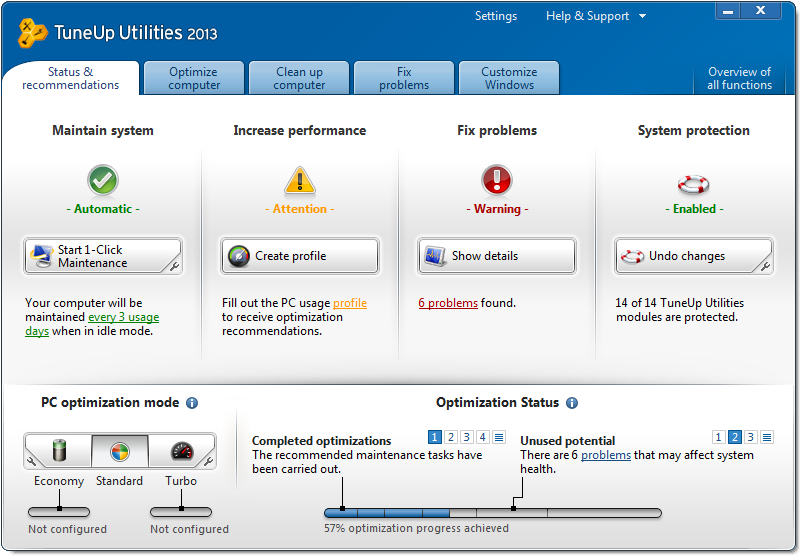
Task: Open Economy mode configuration wrench
Action: [30, 462]
